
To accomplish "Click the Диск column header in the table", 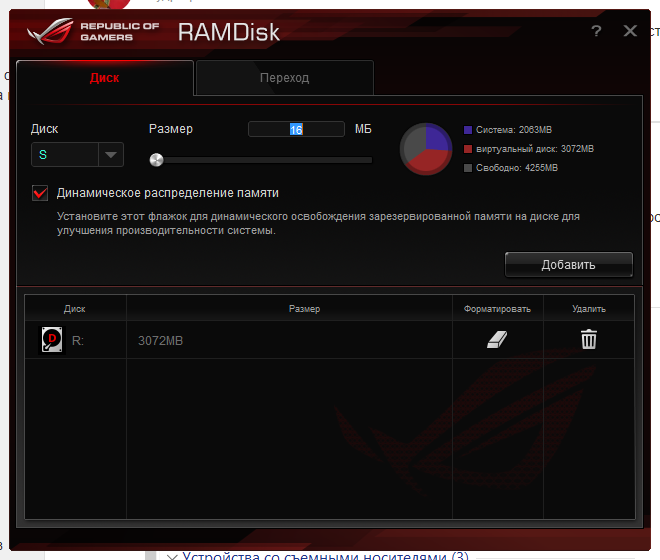I will pyautogui.click(x=75, y=309).
